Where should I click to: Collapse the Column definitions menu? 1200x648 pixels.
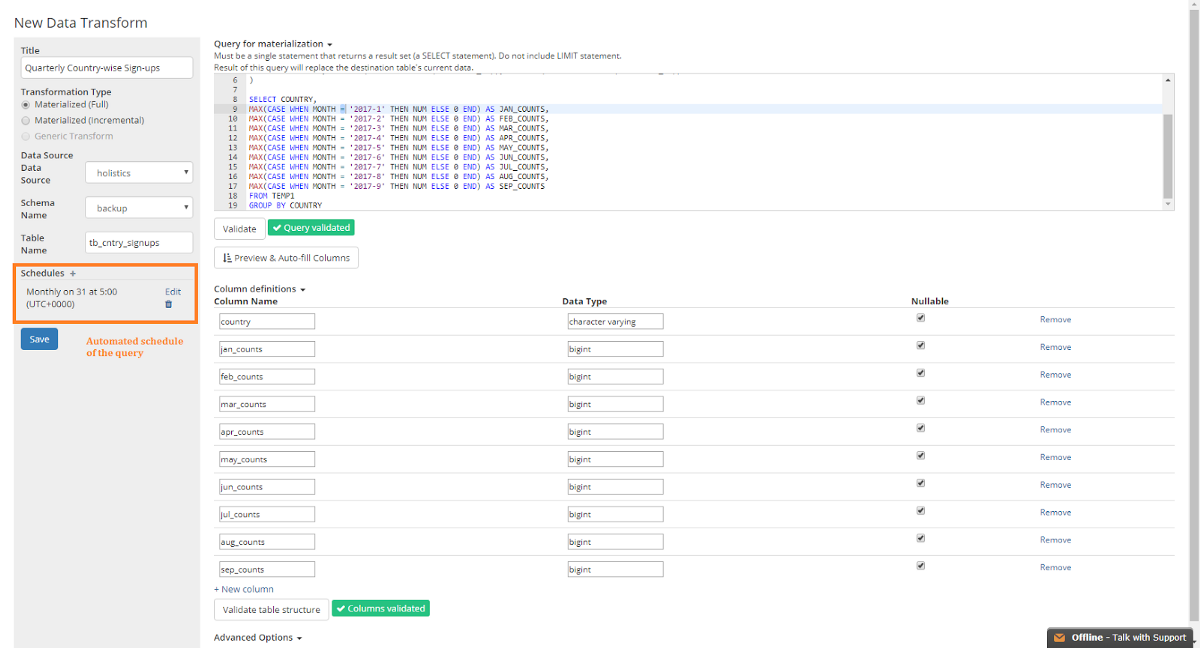(259, 289)
